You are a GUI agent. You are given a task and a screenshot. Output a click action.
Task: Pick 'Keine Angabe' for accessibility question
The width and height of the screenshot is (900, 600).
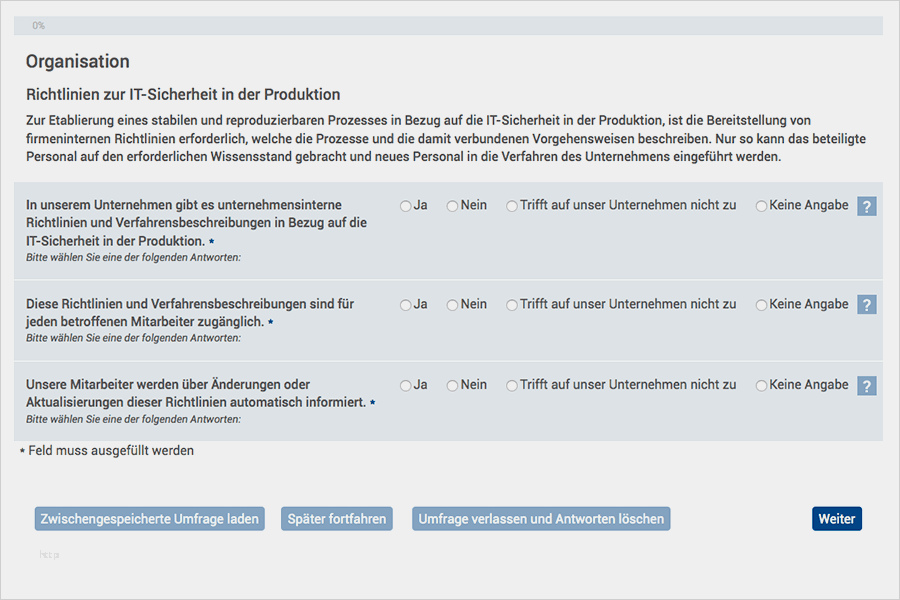point(762,305)
